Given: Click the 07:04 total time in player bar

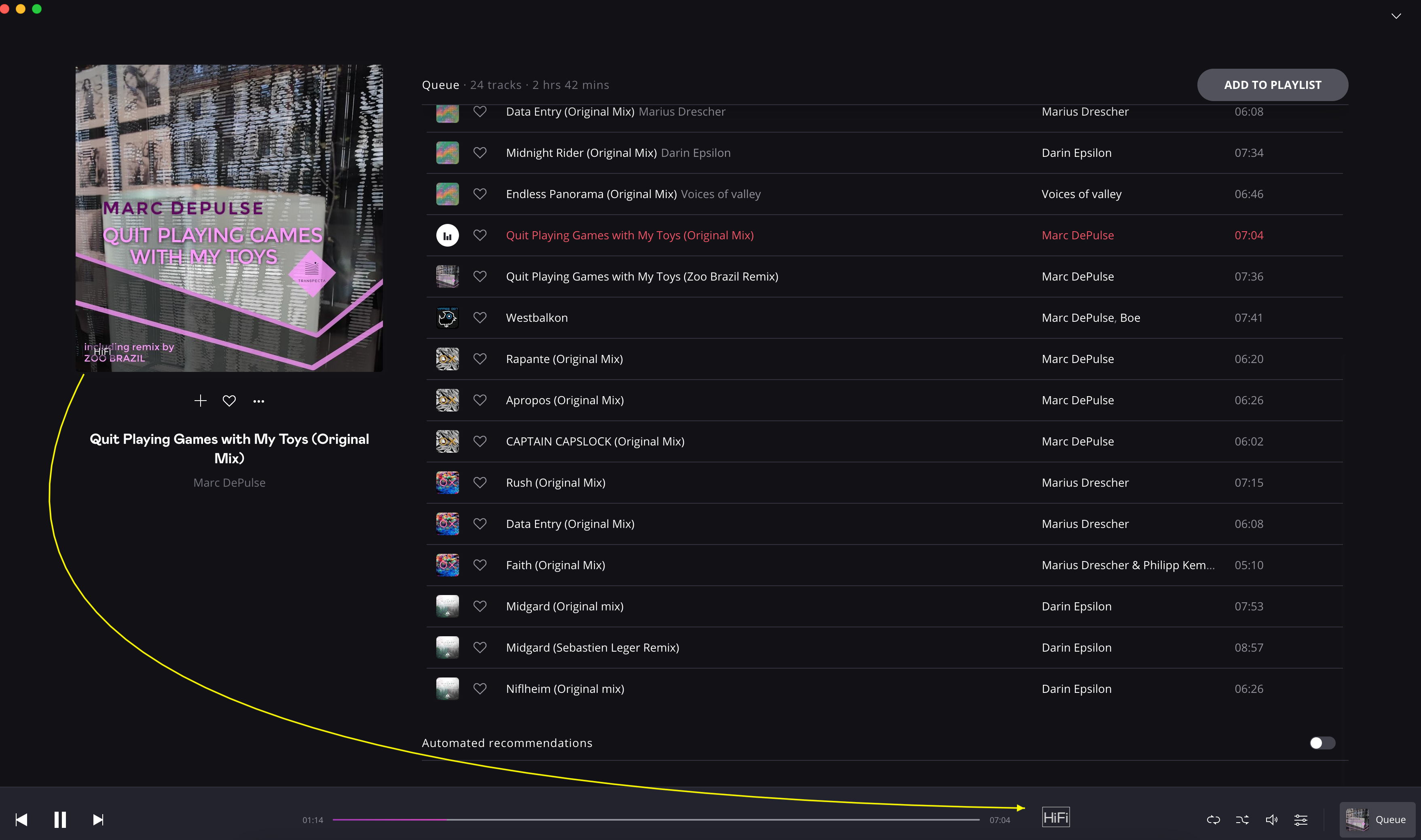Looking at the screenshot, I should [x=1000, y=820].
